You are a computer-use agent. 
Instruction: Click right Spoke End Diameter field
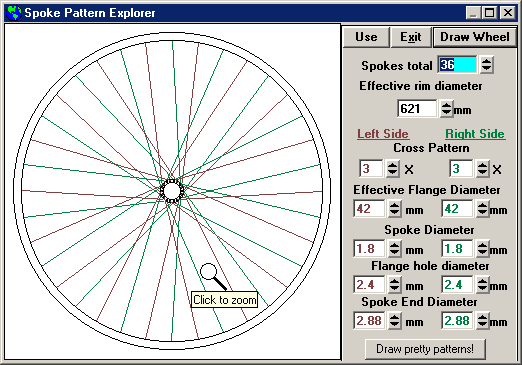pyautogui.click(x=457, y=321)
